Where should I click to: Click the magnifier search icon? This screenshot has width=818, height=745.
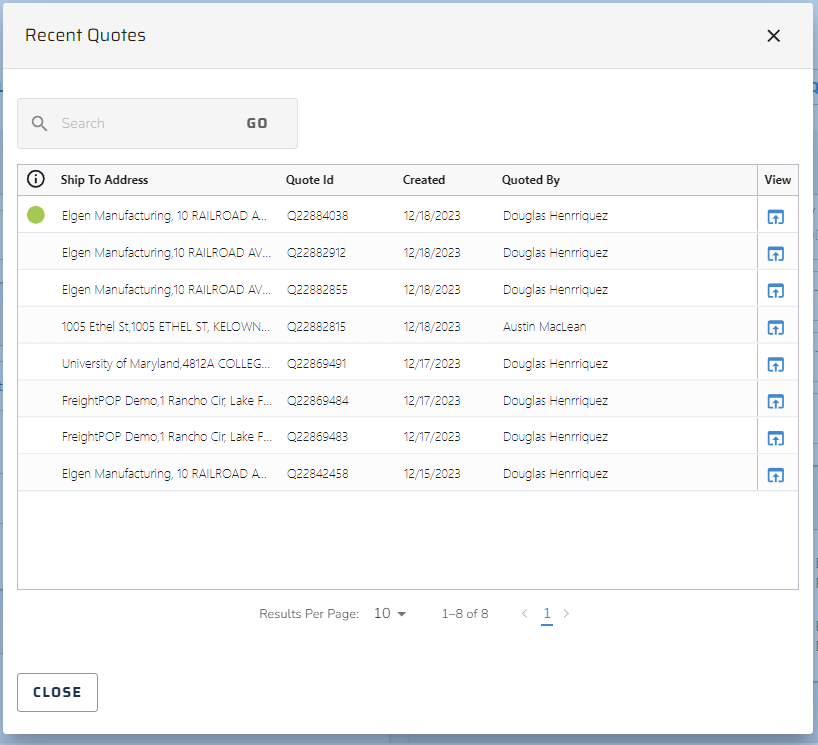point(39,124)
